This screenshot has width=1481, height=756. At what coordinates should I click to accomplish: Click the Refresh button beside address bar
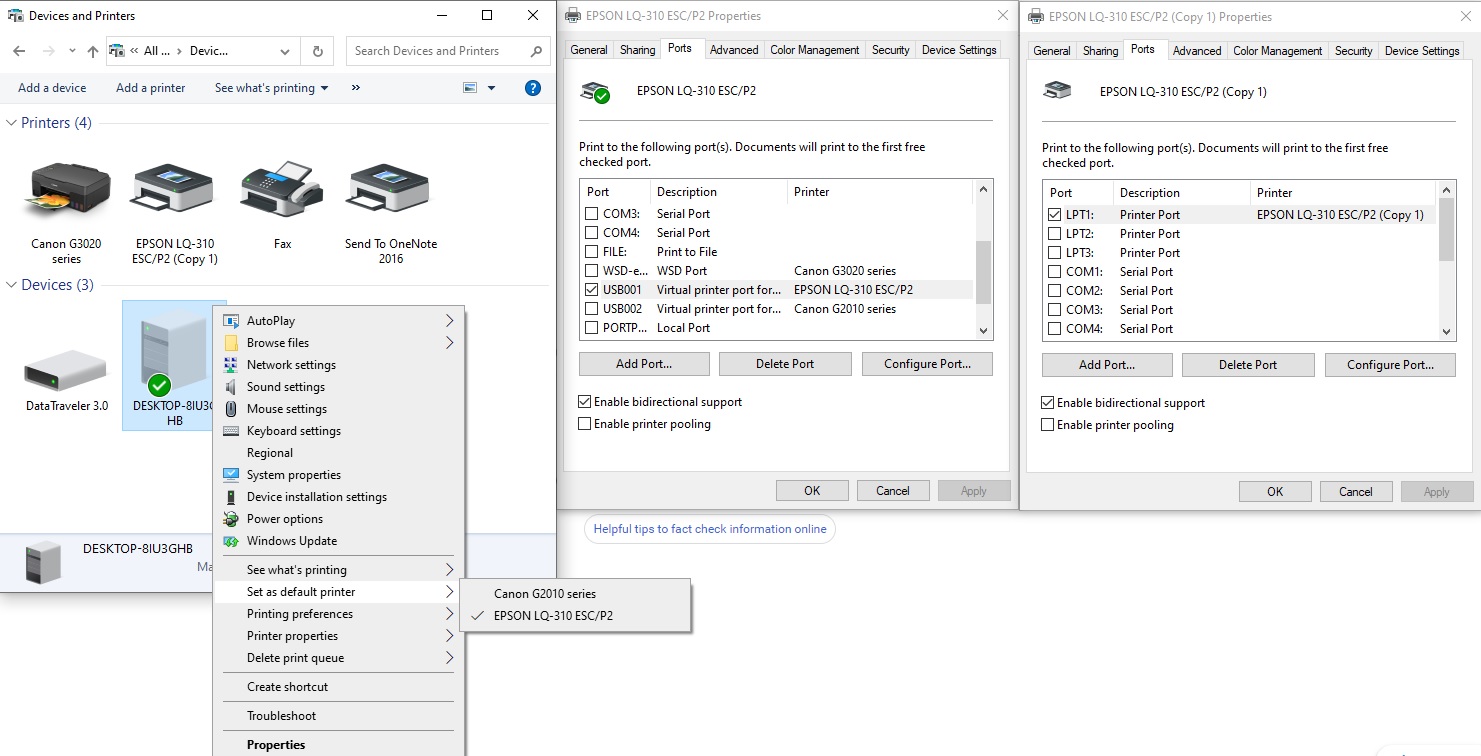318,51
